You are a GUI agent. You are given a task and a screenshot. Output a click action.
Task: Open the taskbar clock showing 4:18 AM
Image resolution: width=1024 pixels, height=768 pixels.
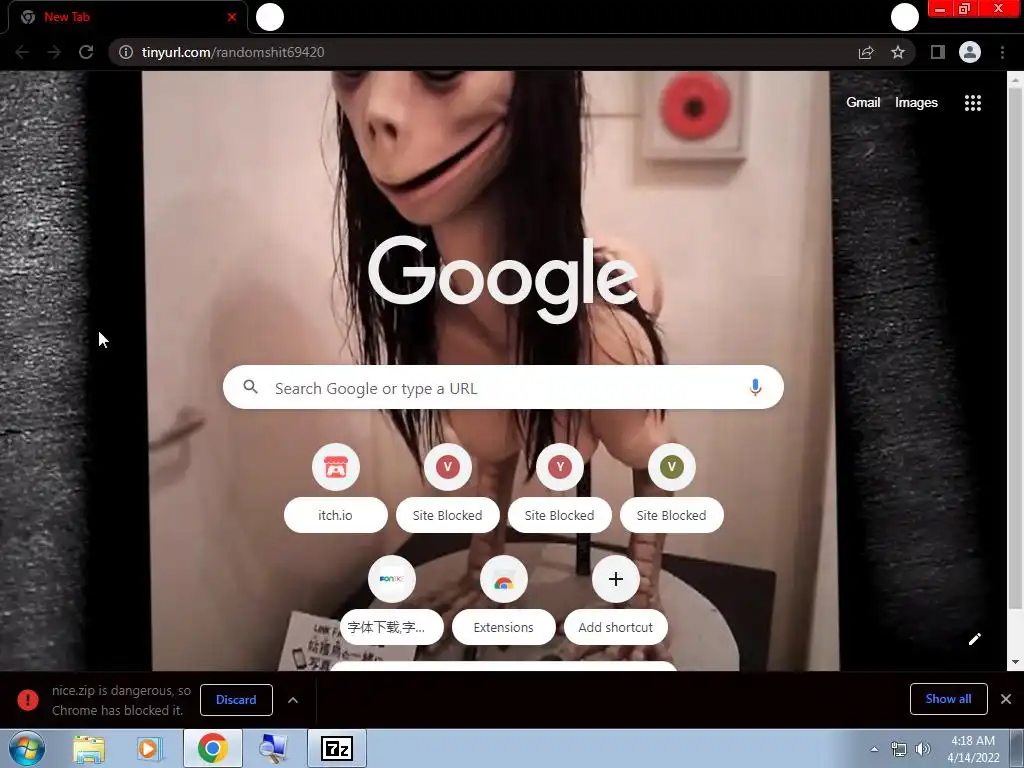pos(973,749)
